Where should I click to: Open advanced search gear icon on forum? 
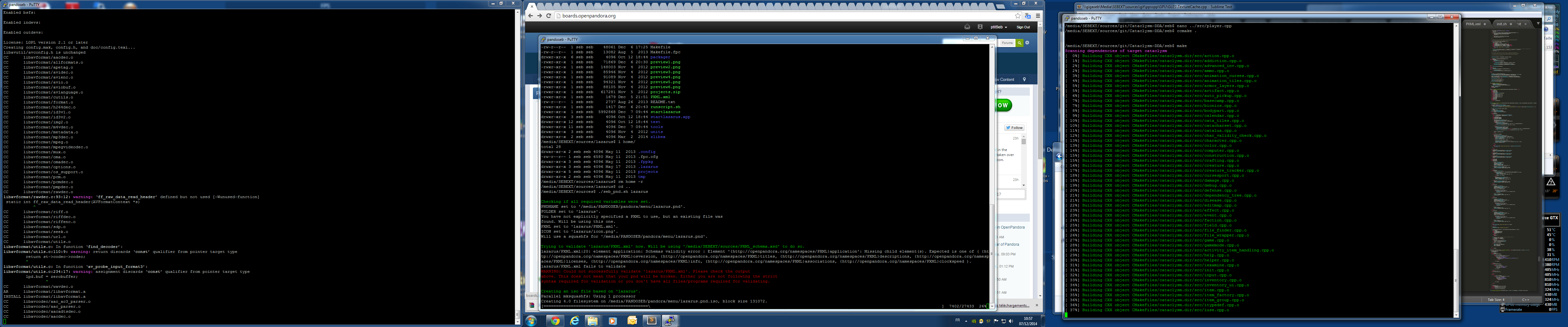pyautogui.click(x=1028, y=43)
